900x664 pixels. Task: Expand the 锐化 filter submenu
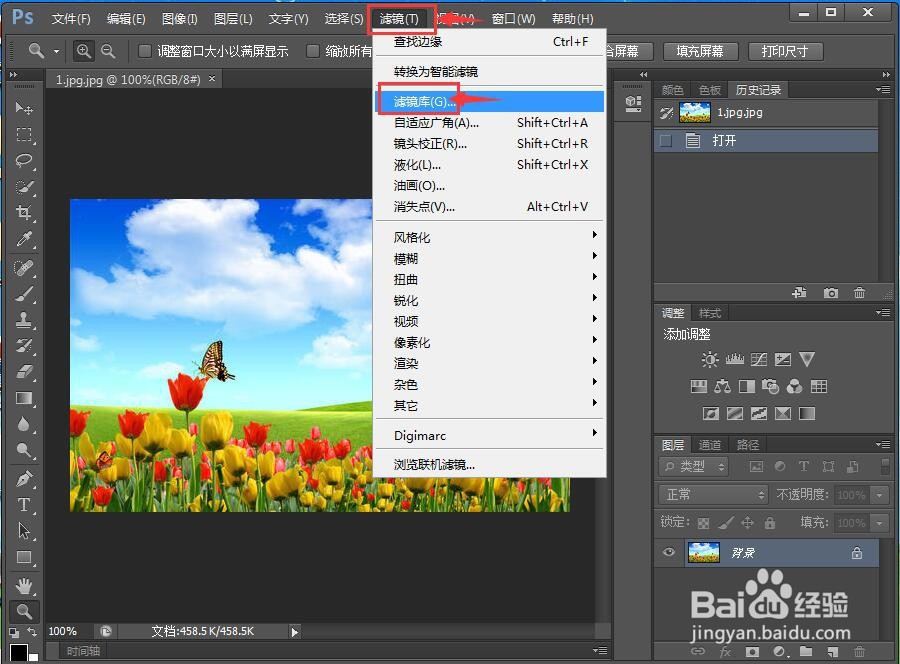coord(490,300)
